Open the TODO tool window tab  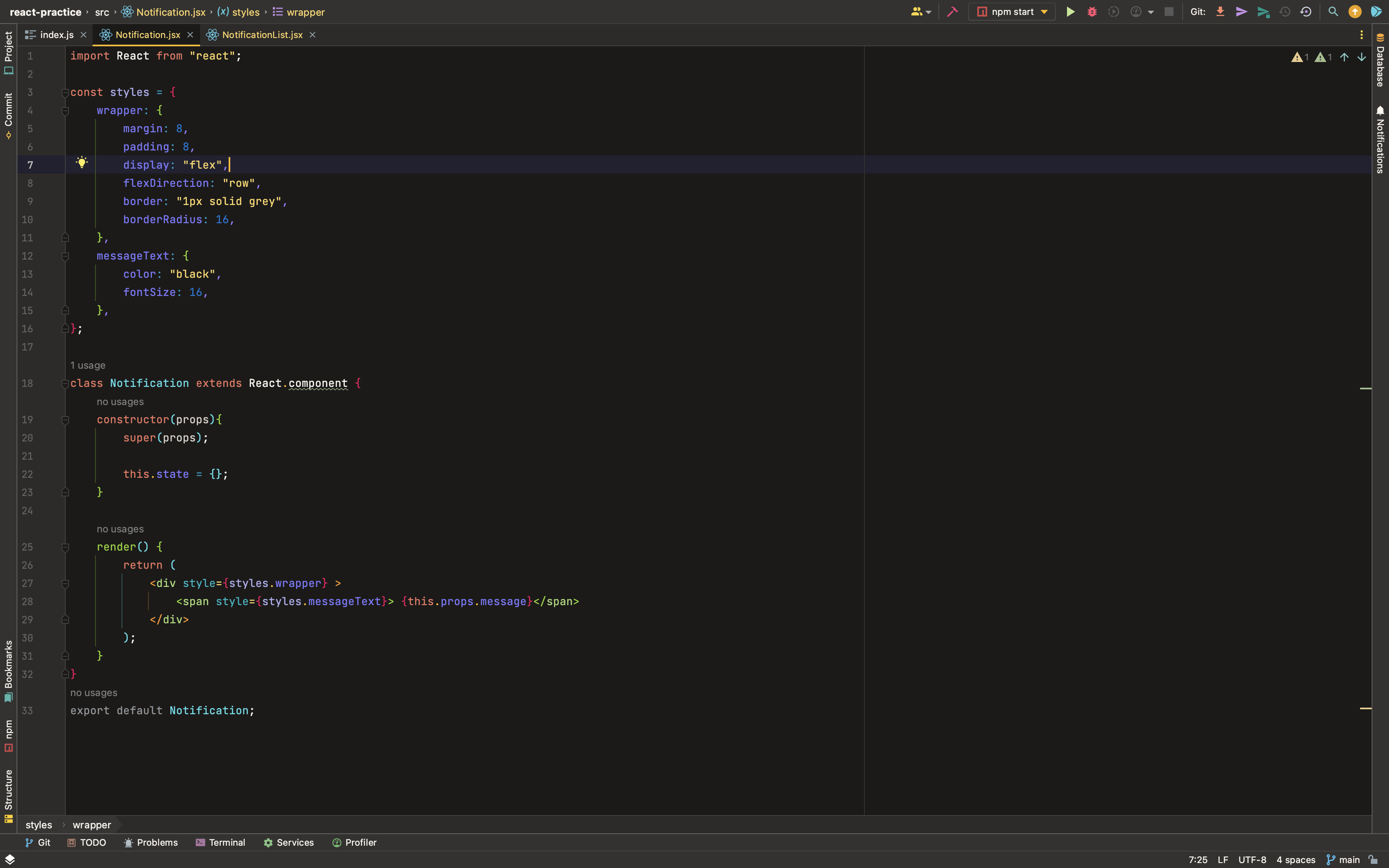[87, 842]
